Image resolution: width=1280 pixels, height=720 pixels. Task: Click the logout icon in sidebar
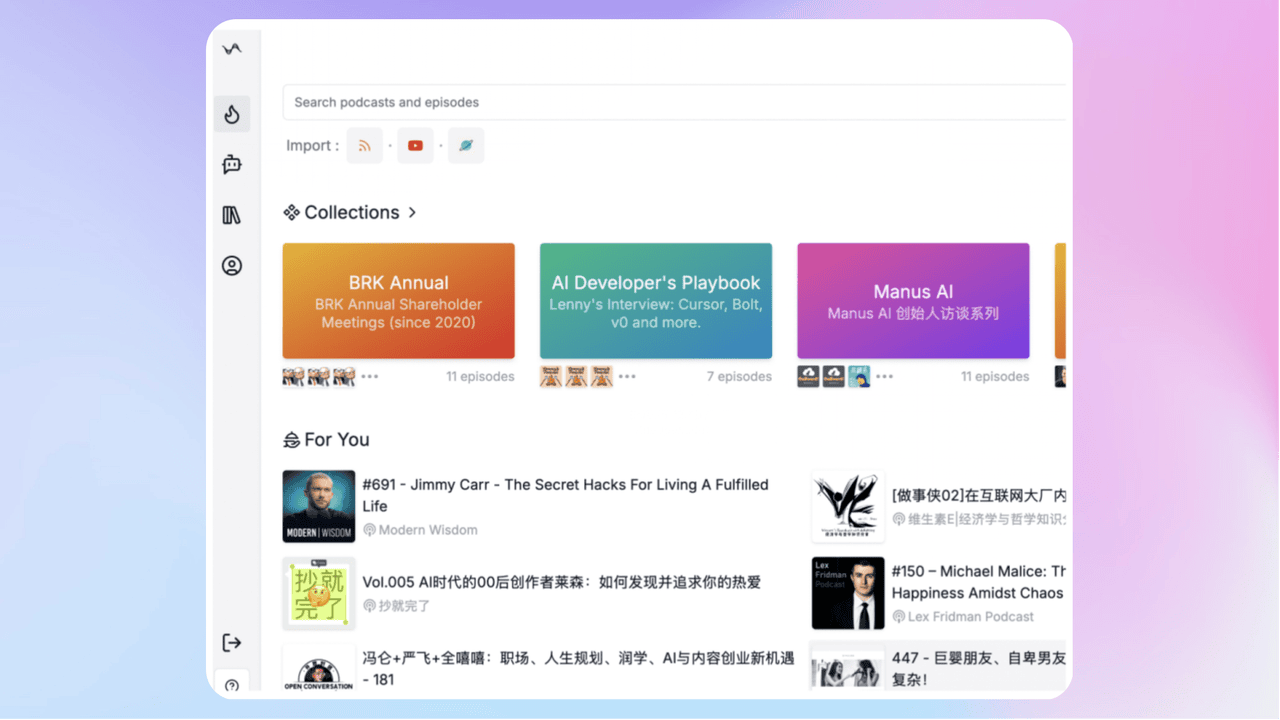[232, 642]
